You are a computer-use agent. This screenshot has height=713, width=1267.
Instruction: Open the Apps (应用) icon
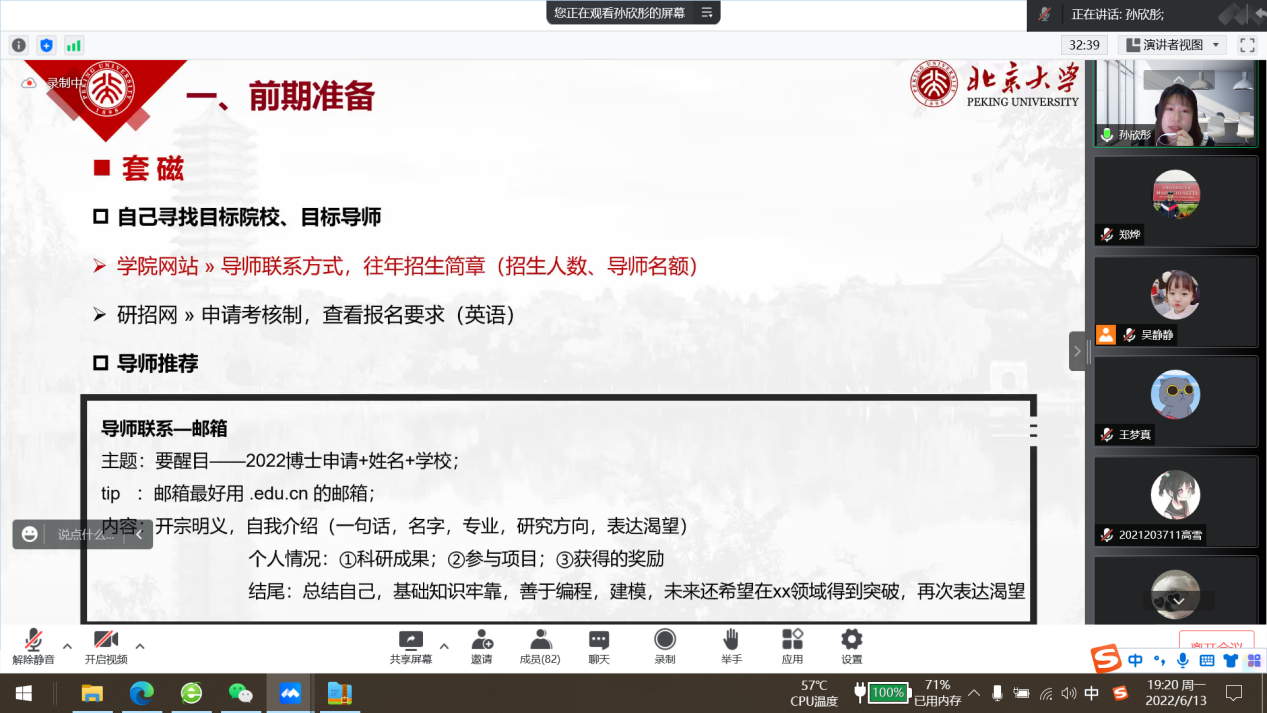(x=792, y=645)
